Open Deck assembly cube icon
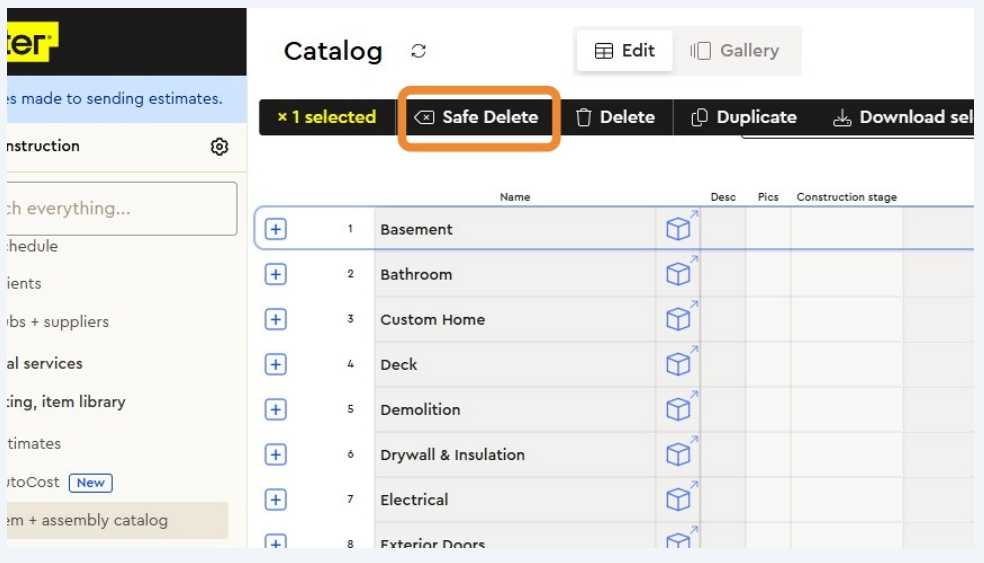Image resolution: width=984 pixels, height=563 pixels. tap(679, 364)
